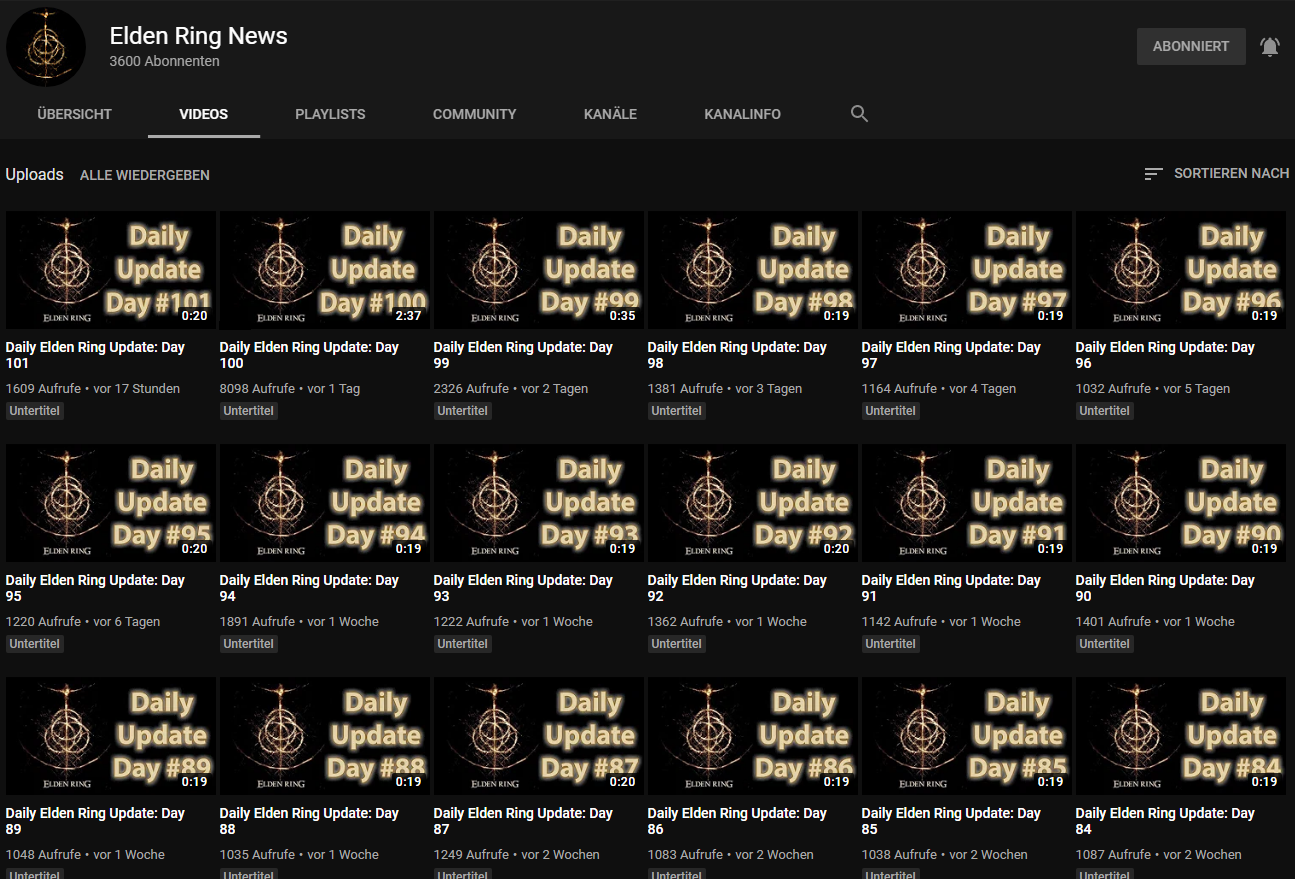Viewport: 1295px width, 879px height.
Task: Click the Untertitel badge under Day 95
Action: (35, 644)
